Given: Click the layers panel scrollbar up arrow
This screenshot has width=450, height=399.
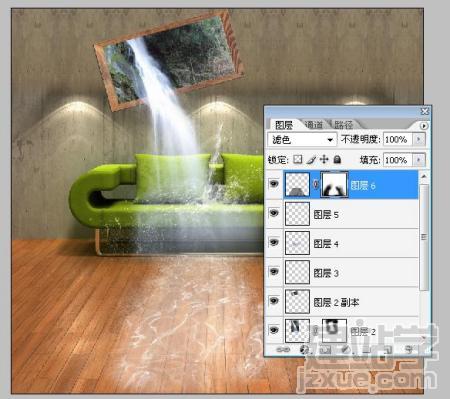Looking at the screenshot, I should [x=424, y=176].
